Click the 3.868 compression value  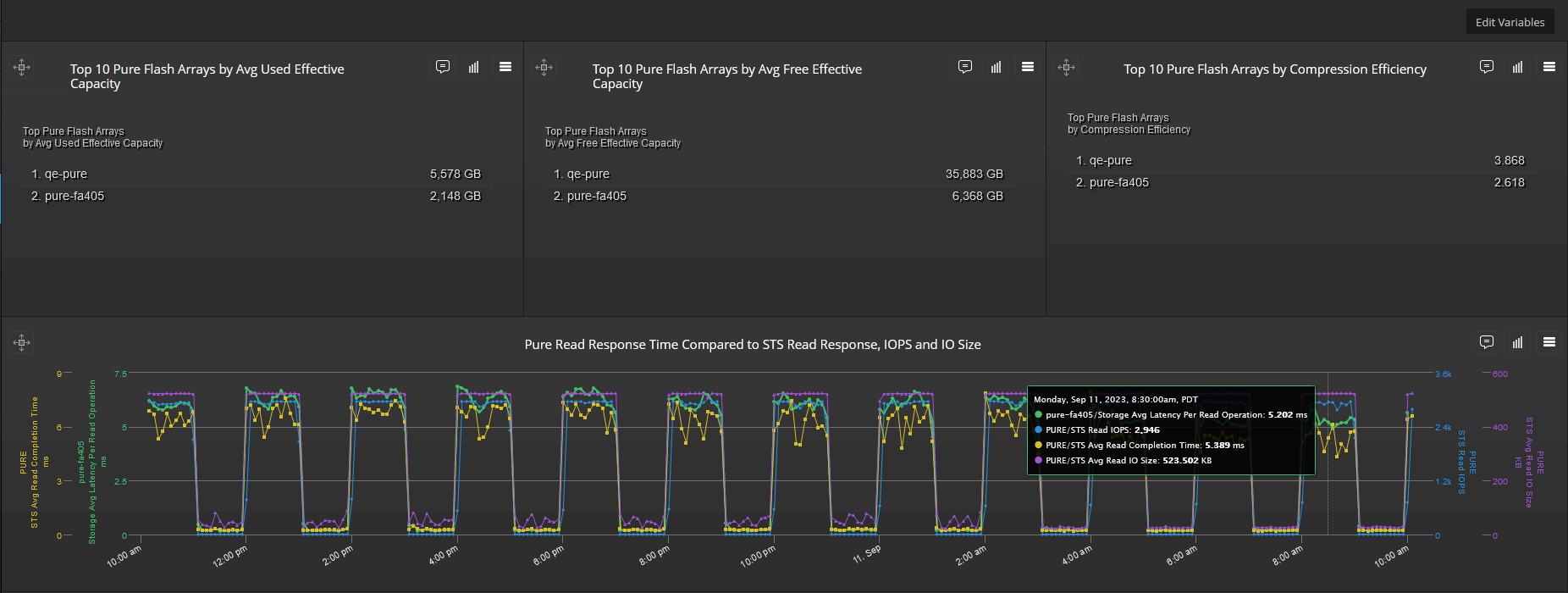click(x=1510, y=160)
